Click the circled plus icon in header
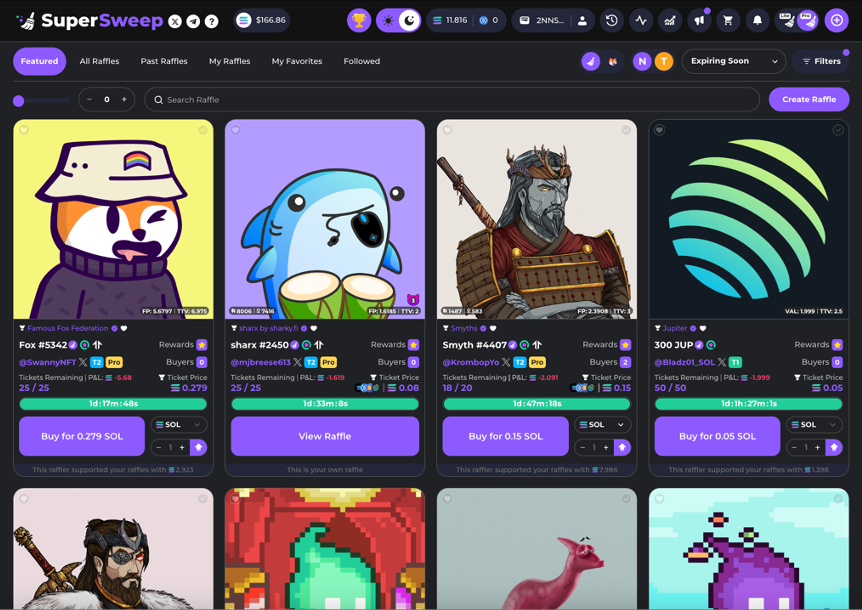The image size is (862, 610). coord(836,20)
